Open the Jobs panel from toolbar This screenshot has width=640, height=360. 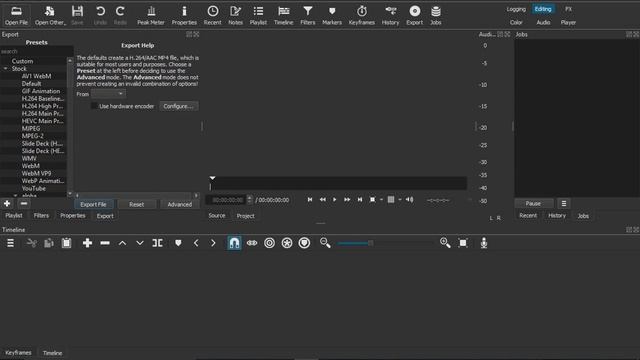tap(436, 16)
